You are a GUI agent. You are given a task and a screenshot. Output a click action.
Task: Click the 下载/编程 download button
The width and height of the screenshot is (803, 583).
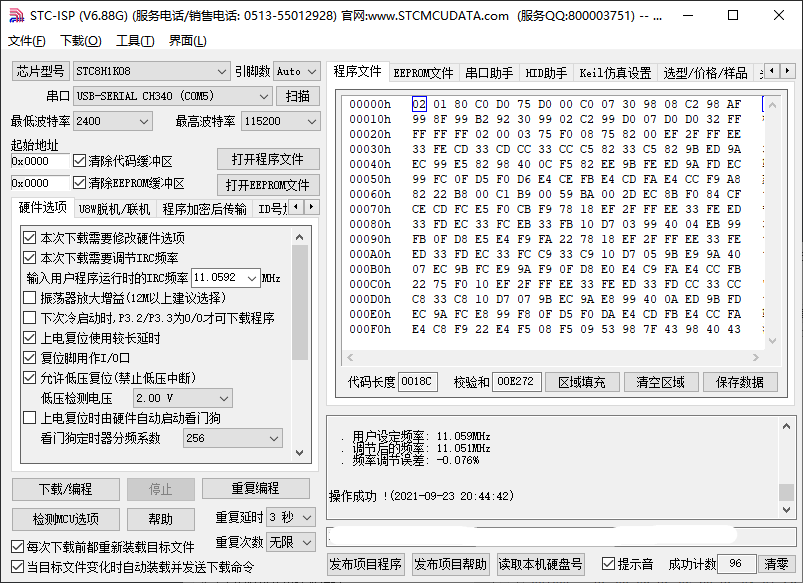65,489
